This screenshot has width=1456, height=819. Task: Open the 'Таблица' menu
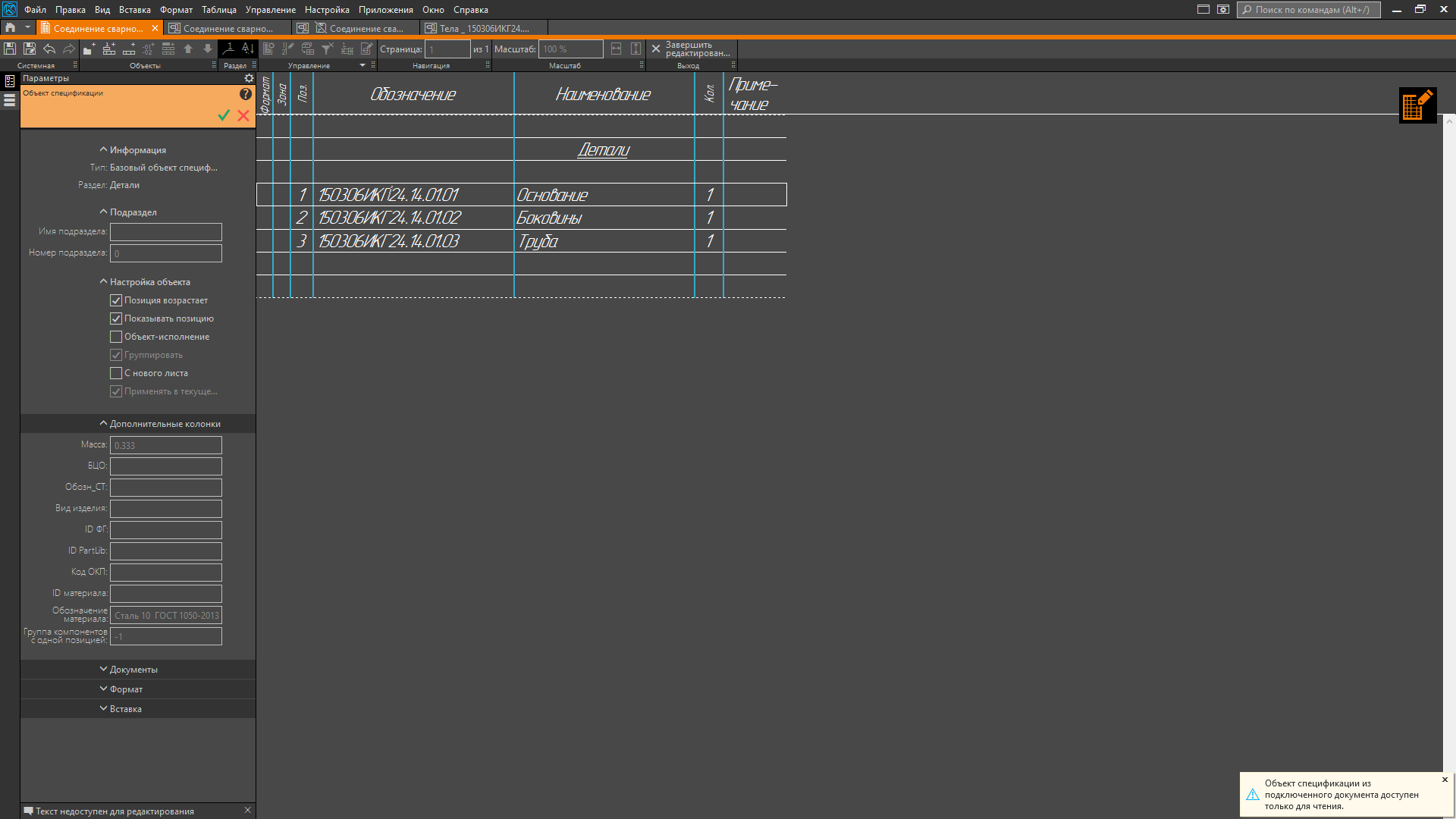[x=218, y=10]
